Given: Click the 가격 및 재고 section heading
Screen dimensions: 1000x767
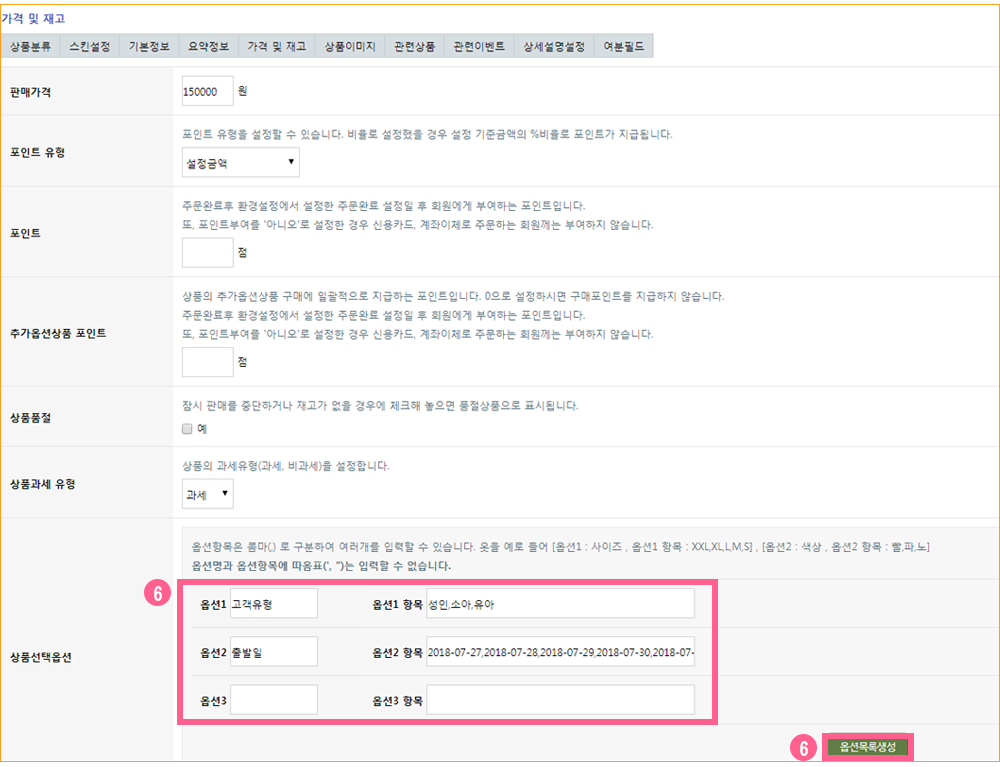Looking at the screenshot, I should coord(33,19).
